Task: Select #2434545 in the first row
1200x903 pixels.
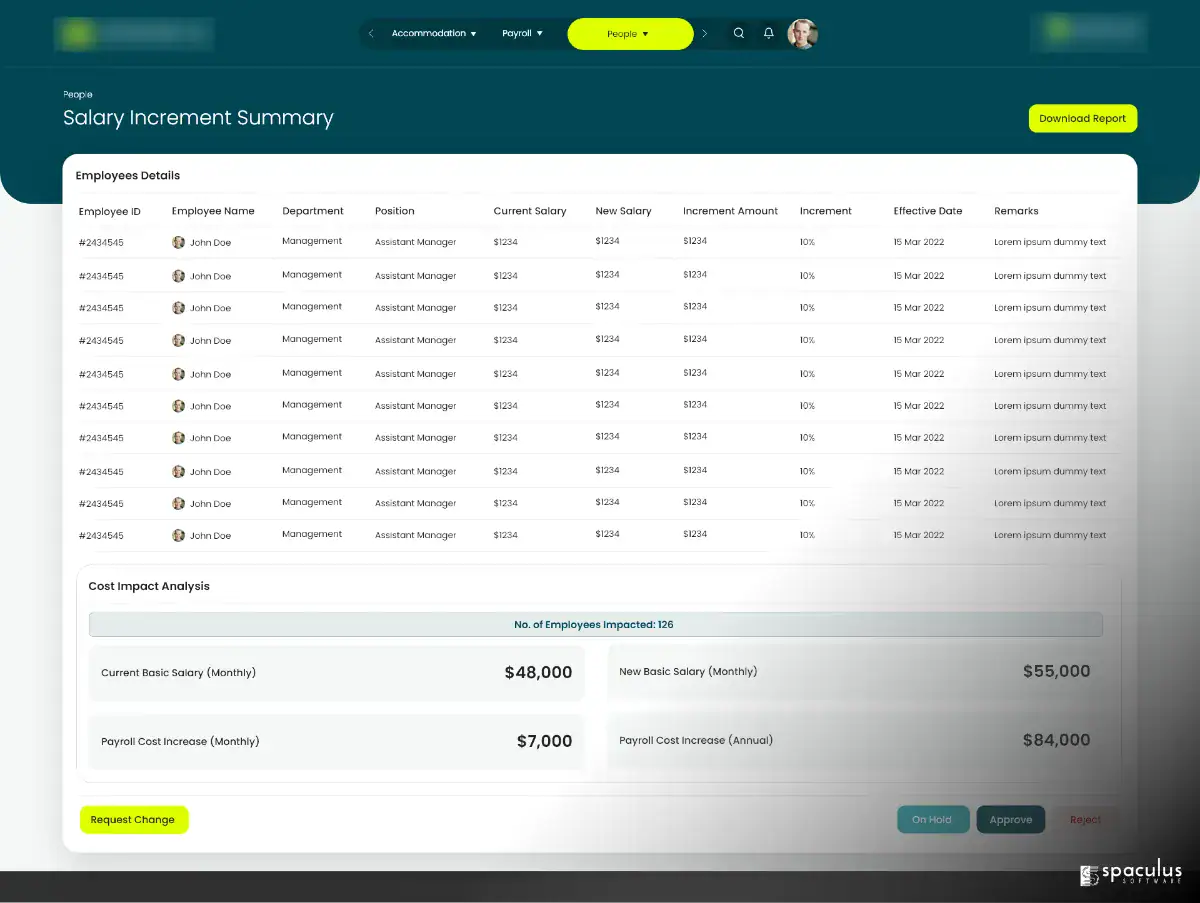Action: 101,242
